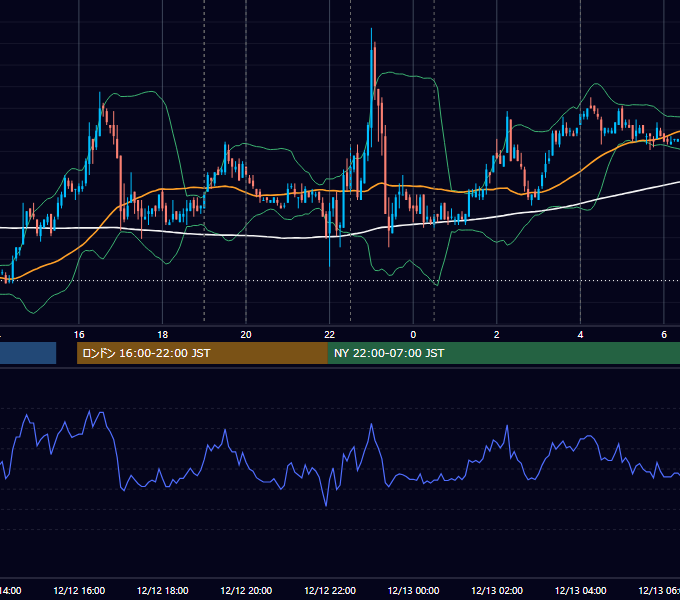
Task: Click the 12/12 20:00 date label
Action: 246,590
